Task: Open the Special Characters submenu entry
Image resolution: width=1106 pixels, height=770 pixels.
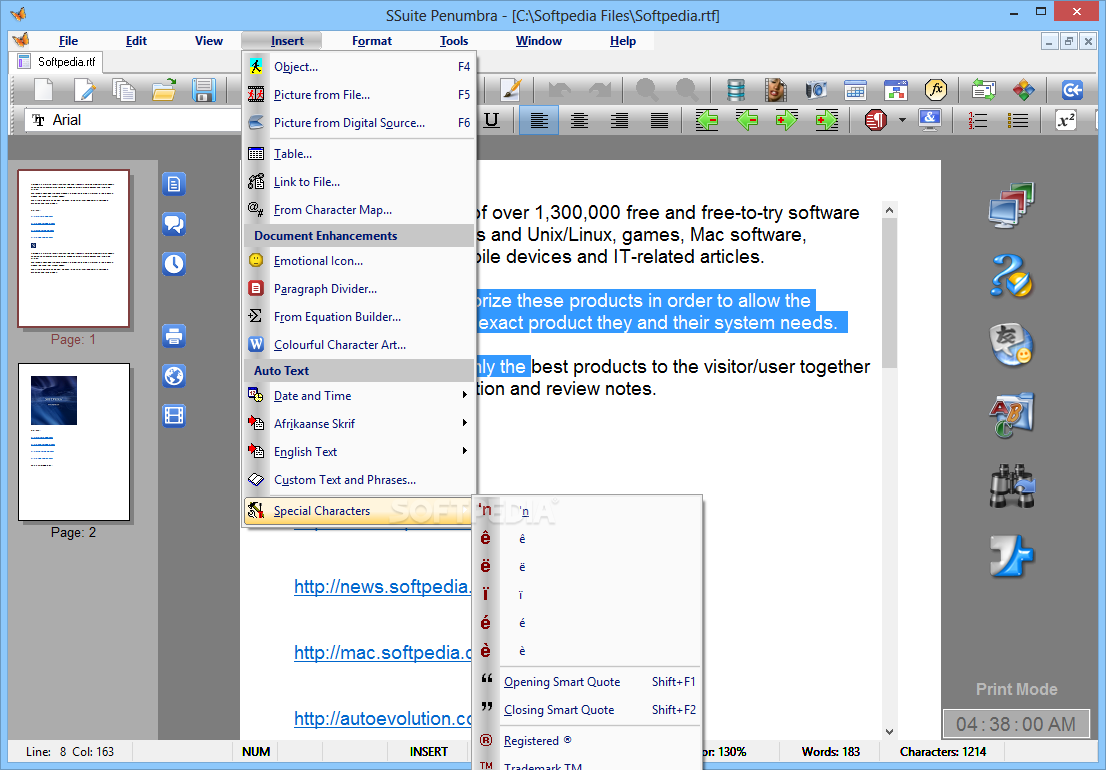Action: (359, 511)
